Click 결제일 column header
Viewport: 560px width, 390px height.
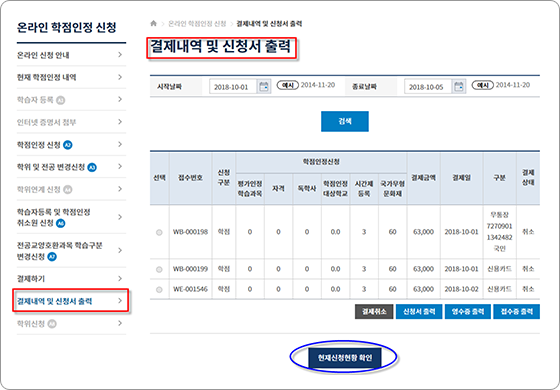tap(461, 178)
